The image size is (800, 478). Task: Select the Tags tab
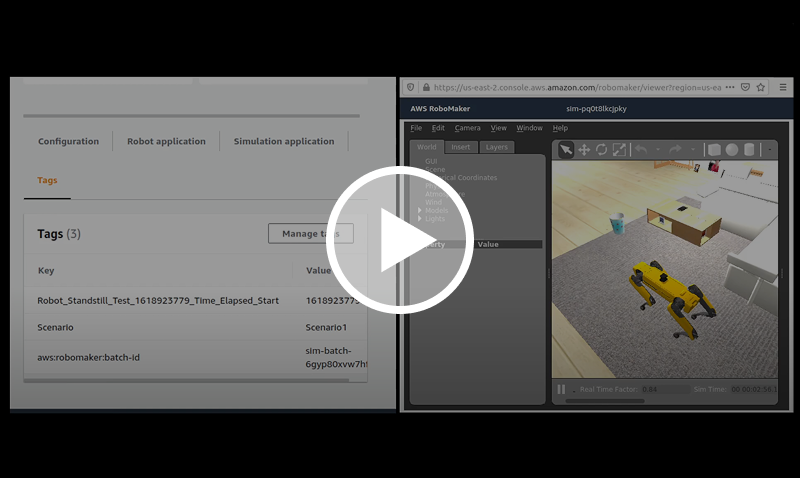pyautogui.click(x=47, y=180)
